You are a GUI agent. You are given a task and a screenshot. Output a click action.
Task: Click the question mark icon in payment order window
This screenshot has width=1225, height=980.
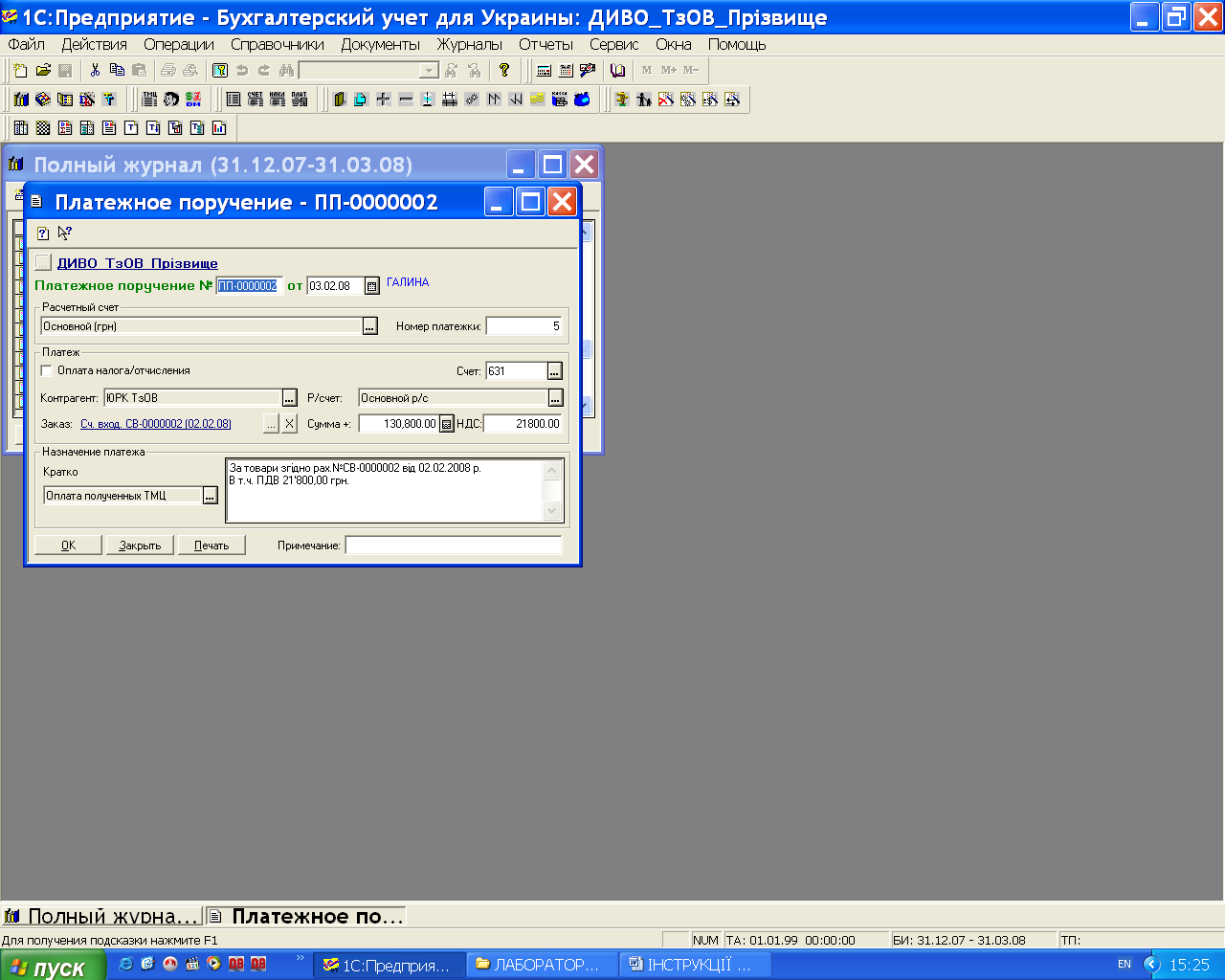point(43,233)
